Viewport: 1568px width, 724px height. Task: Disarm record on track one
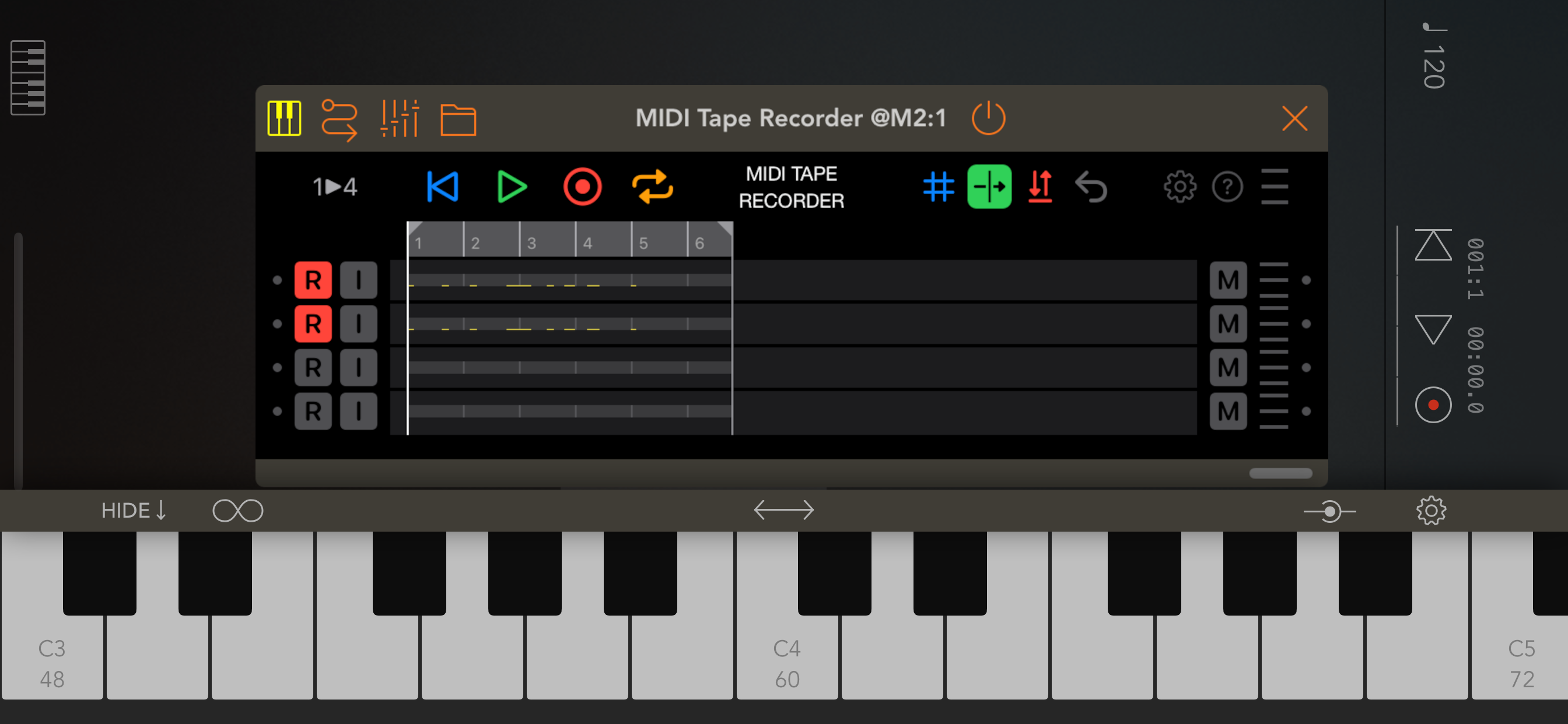point(313,280)
